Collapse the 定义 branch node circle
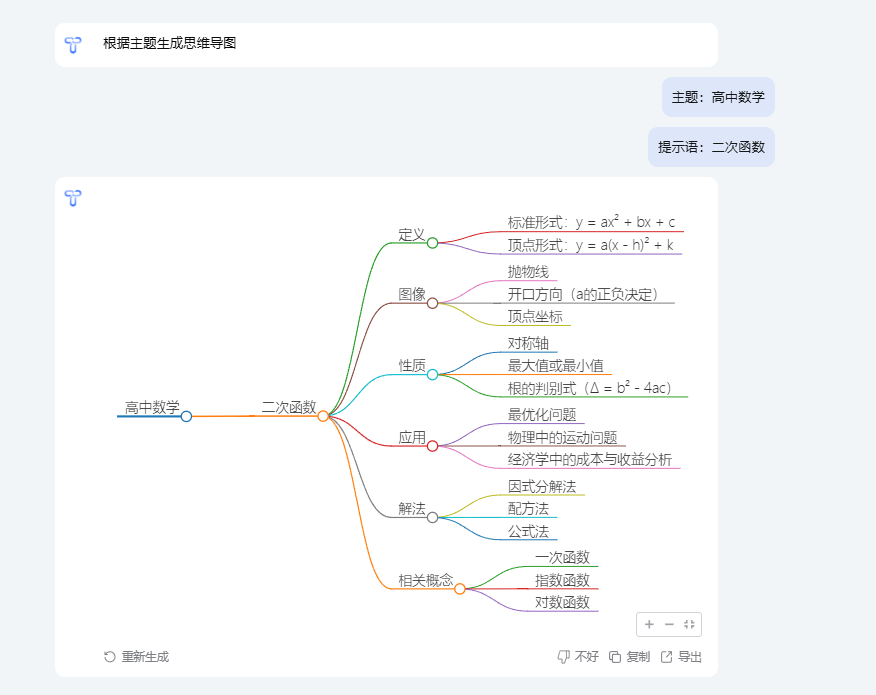Image resolution: width=876 pixels, height=695 pixels. coord(432,242)
